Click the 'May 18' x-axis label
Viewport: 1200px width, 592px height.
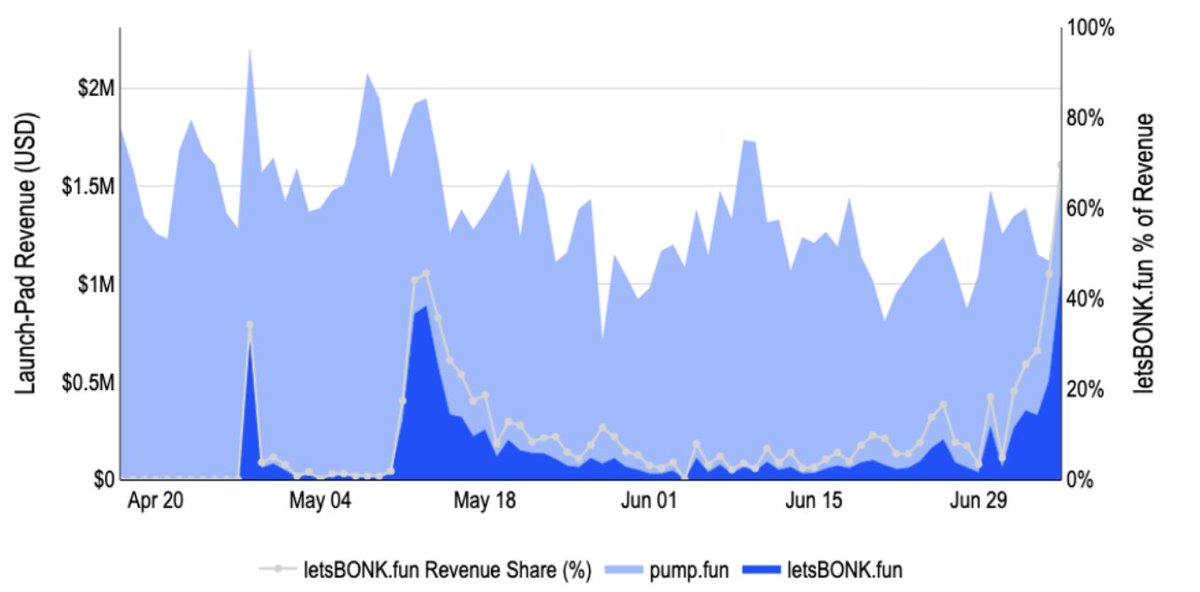[484, 501]
